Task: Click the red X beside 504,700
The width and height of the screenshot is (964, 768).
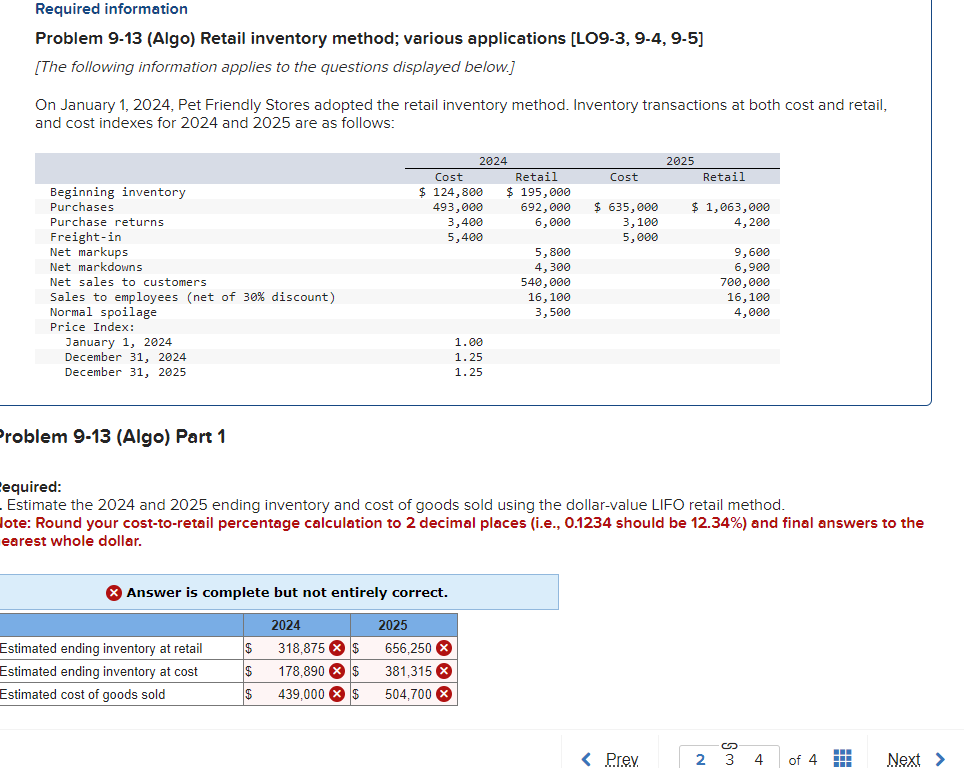Action: coord(442,693)
